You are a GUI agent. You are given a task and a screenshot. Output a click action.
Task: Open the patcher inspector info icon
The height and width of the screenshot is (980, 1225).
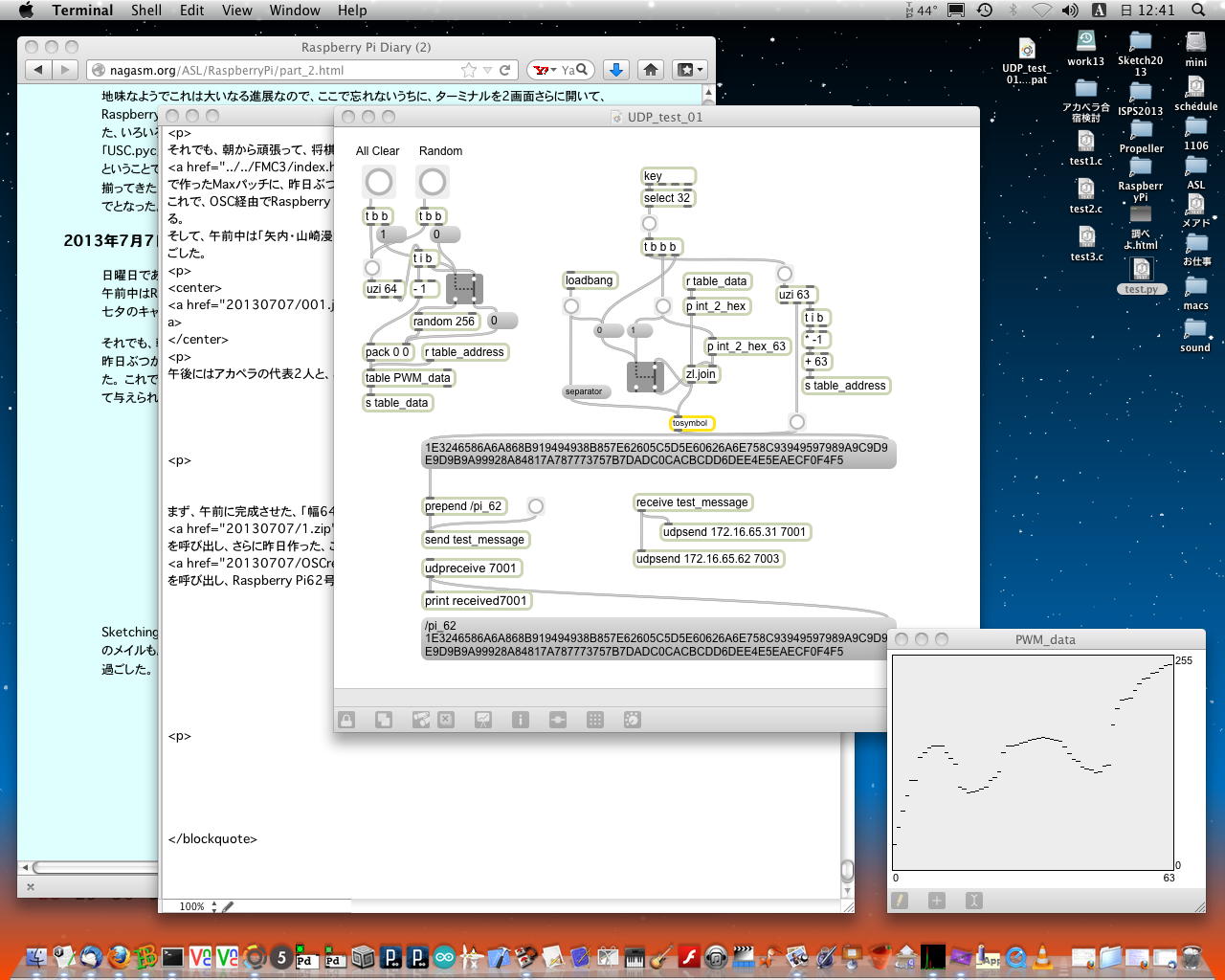pyautogui.click(x=520, y=720)
